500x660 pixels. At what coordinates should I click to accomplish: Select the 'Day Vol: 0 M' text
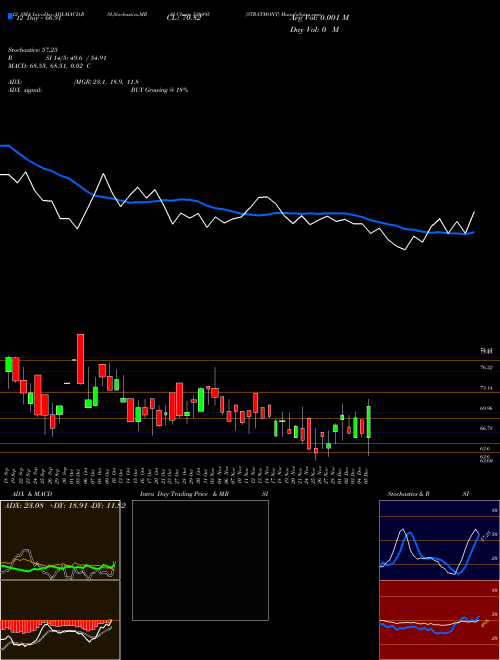point(314,30)
